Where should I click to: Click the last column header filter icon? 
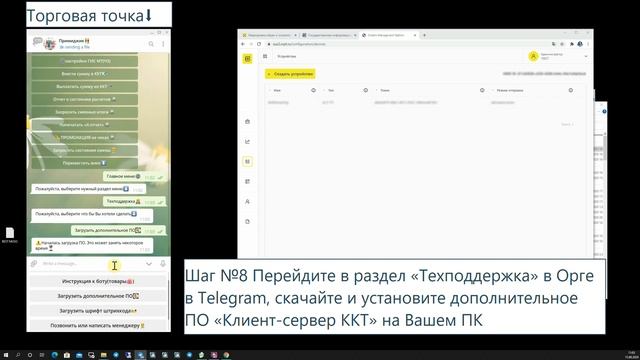571,90
